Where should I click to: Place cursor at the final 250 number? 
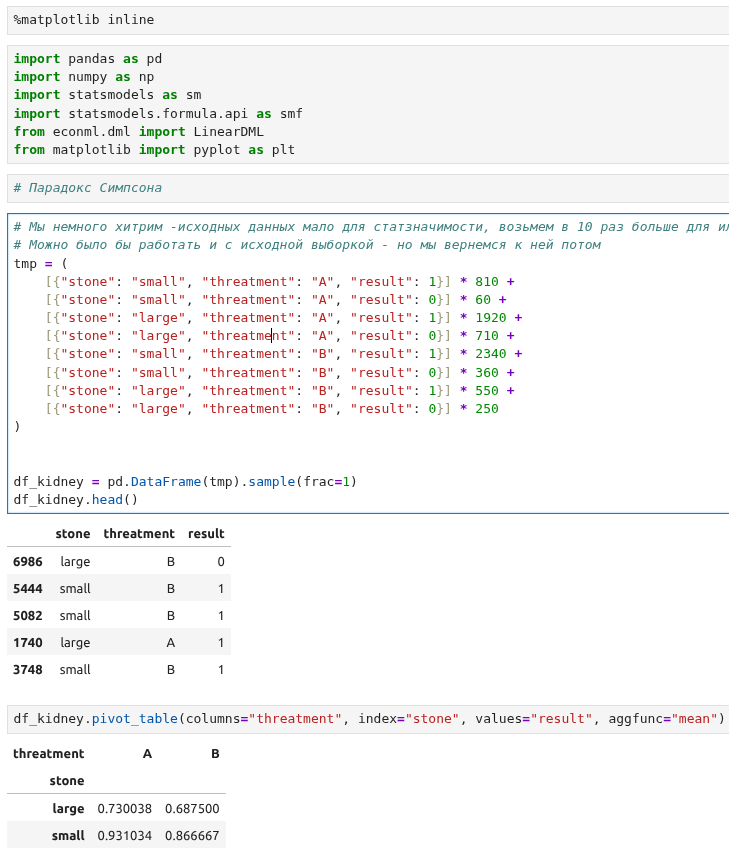click(x=486, y=409)
